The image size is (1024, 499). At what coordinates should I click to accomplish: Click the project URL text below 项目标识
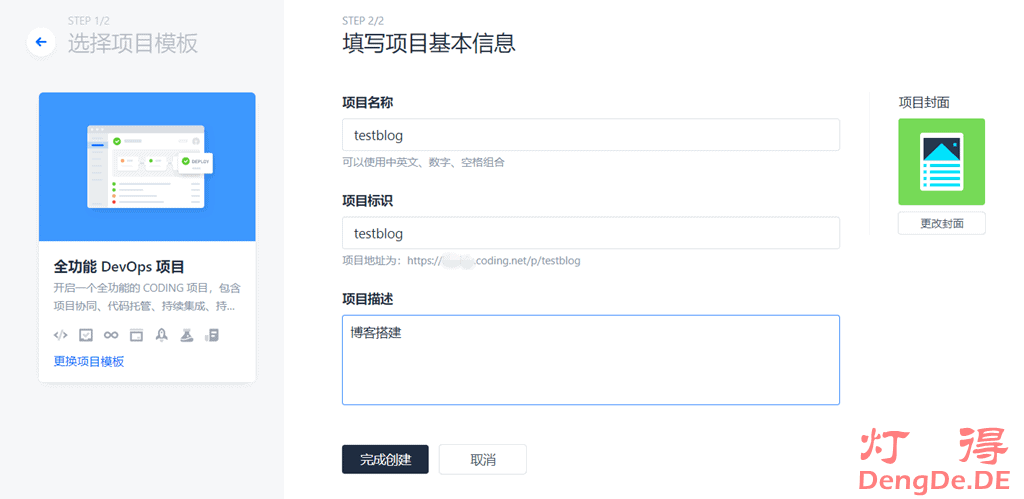pyautogui.click(x=461, y=261)
